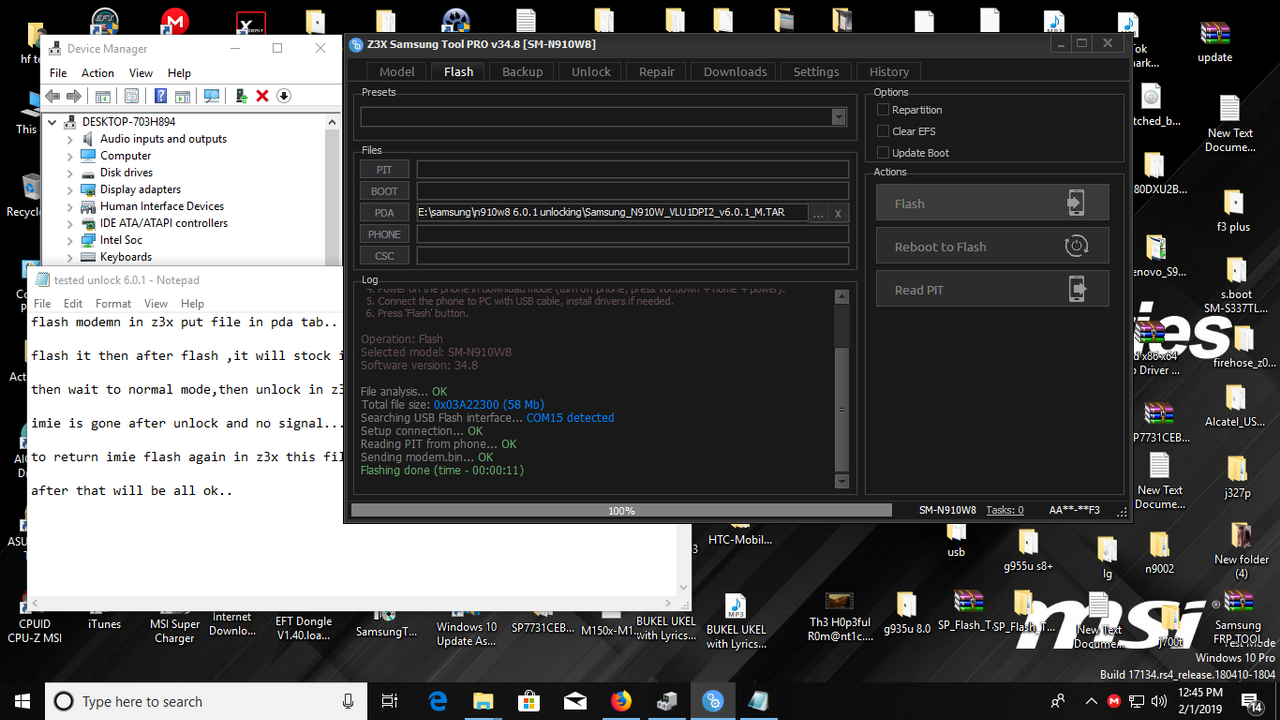Image resolution: width=1280 pixels, height=720 pixels.
Task: Expand Audio inputs and outputs
Action: coord(70,139)
